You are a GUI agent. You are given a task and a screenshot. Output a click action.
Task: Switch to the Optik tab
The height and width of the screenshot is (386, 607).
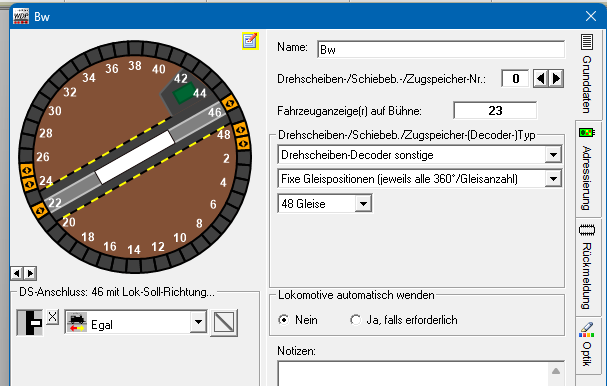(587, 345)
